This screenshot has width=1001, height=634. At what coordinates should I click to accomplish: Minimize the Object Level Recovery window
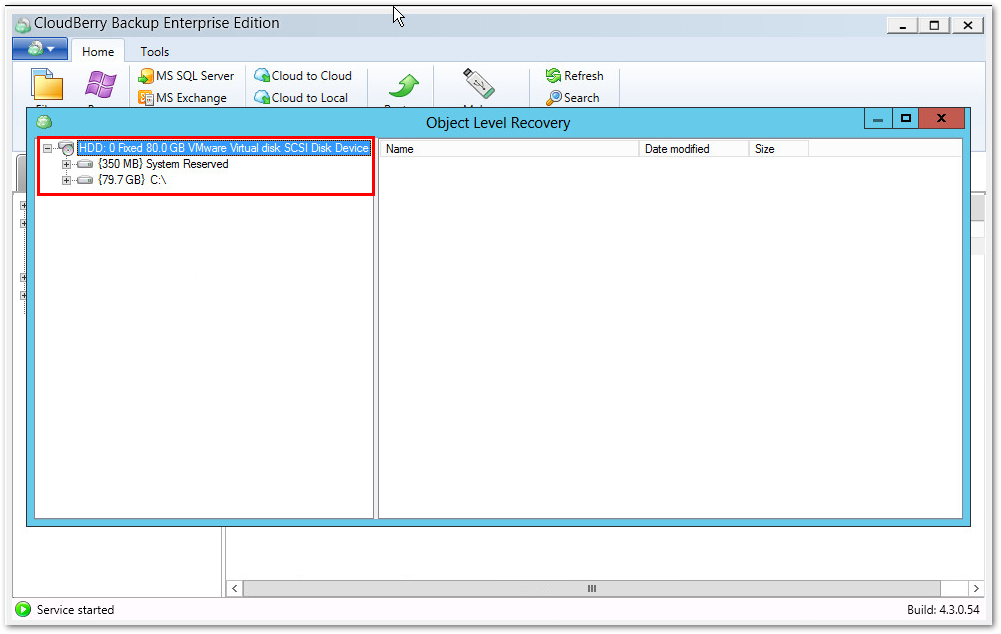tap(878, 118)
